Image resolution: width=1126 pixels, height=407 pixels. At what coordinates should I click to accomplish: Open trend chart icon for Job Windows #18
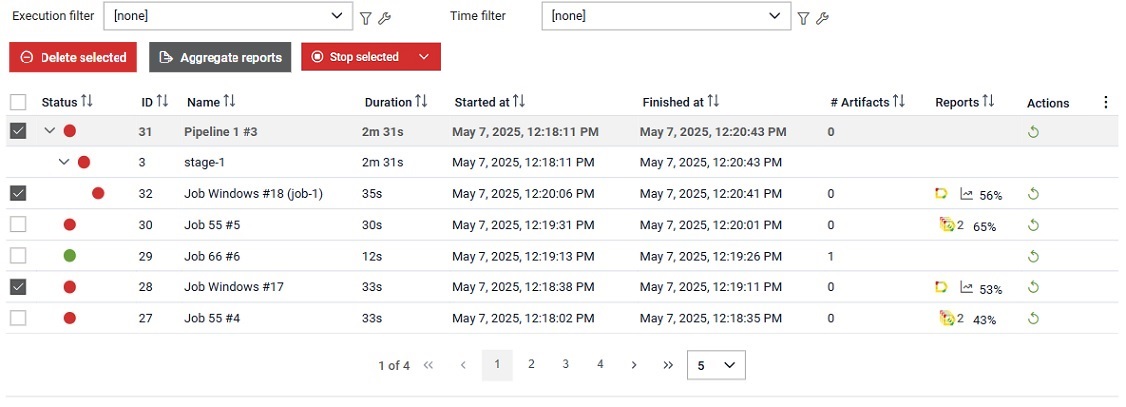click(x=967, y=194)
